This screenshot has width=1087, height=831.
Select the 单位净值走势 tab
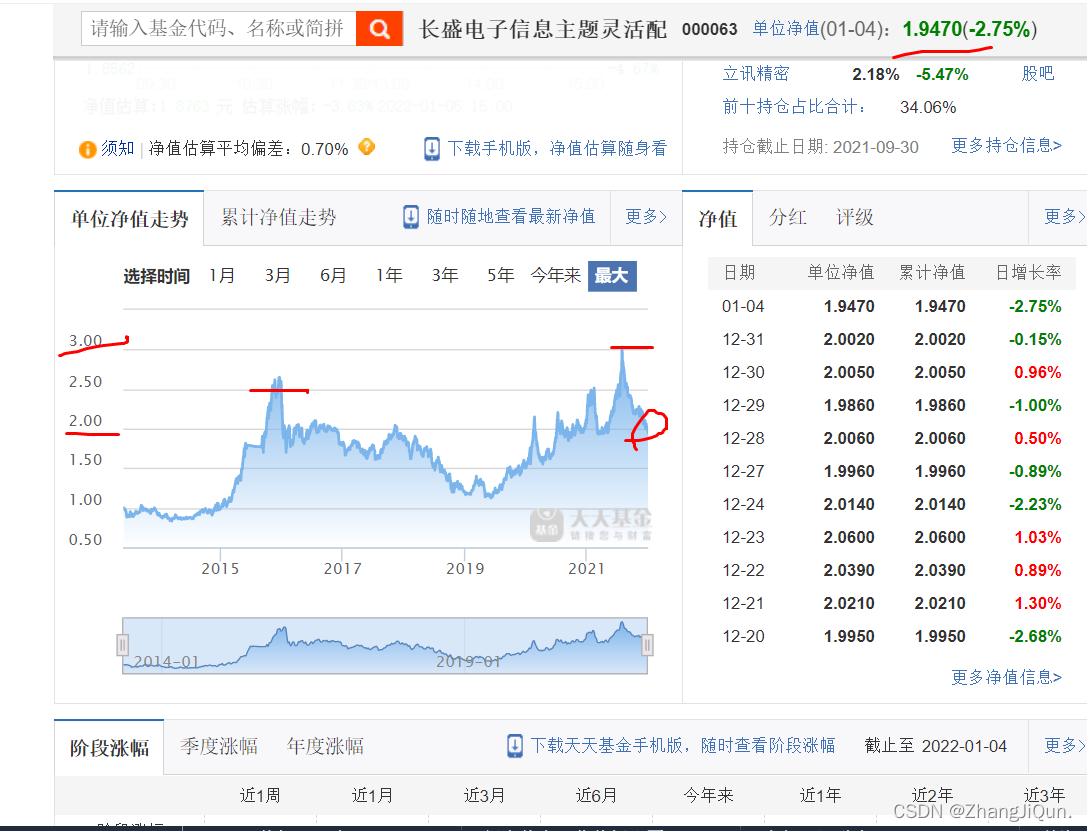(129, 218)
